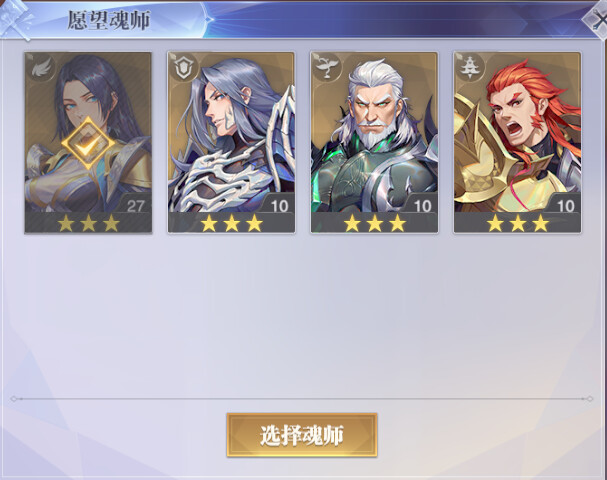Click level 10 badge on silver-haired card
607x480 pixels.
(279, 206)
